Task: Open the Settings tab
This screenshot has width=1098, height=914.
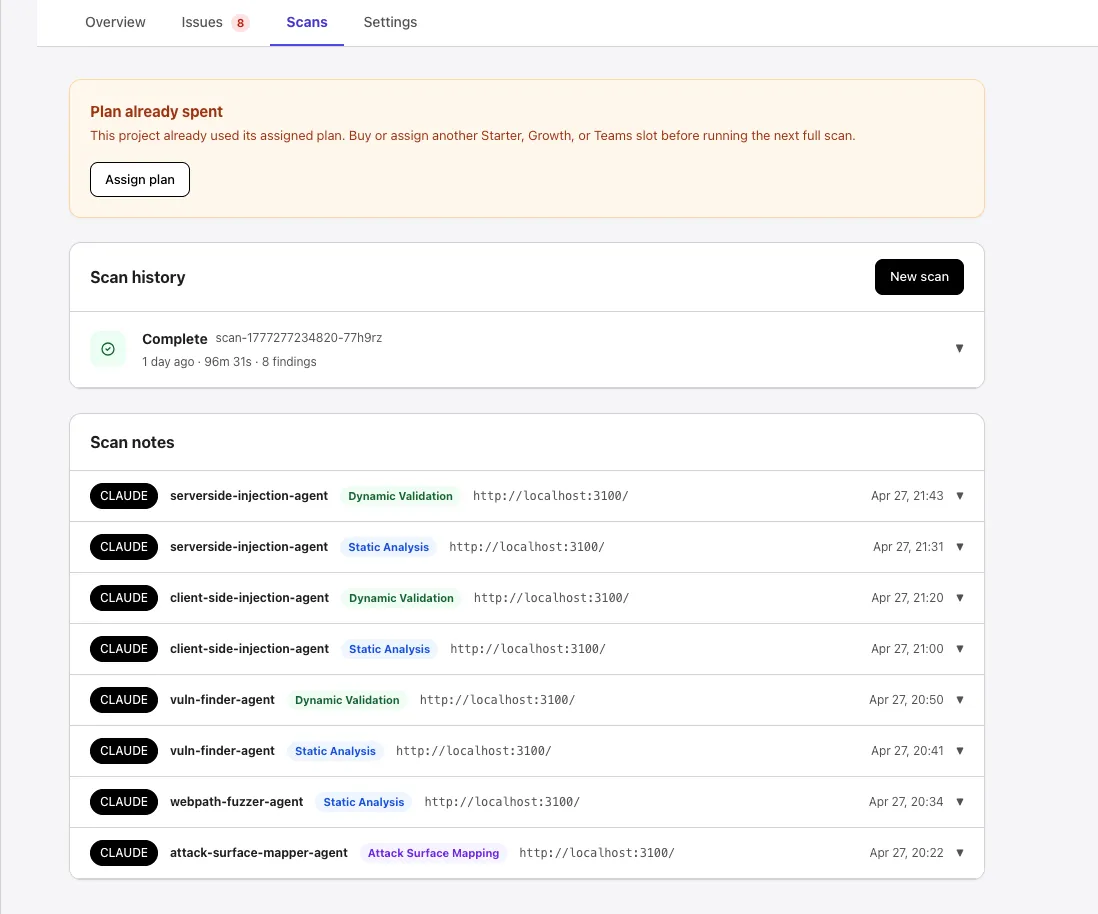Action: pyautogui.click(x=390, y=22)
